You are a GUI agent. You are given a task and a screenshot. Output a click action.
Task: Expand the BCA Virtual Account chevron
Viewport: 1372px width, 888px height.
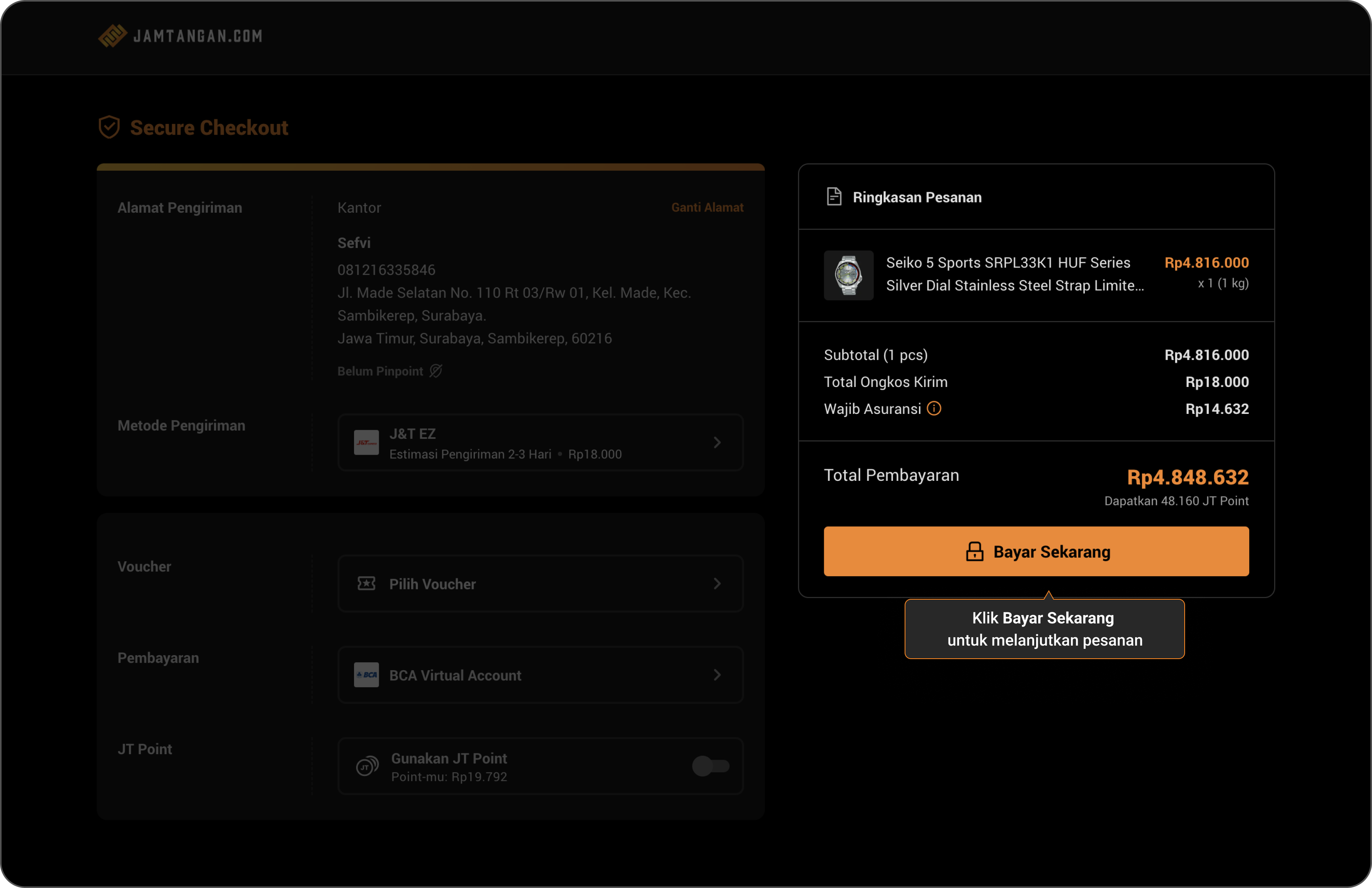pos(717,675)
